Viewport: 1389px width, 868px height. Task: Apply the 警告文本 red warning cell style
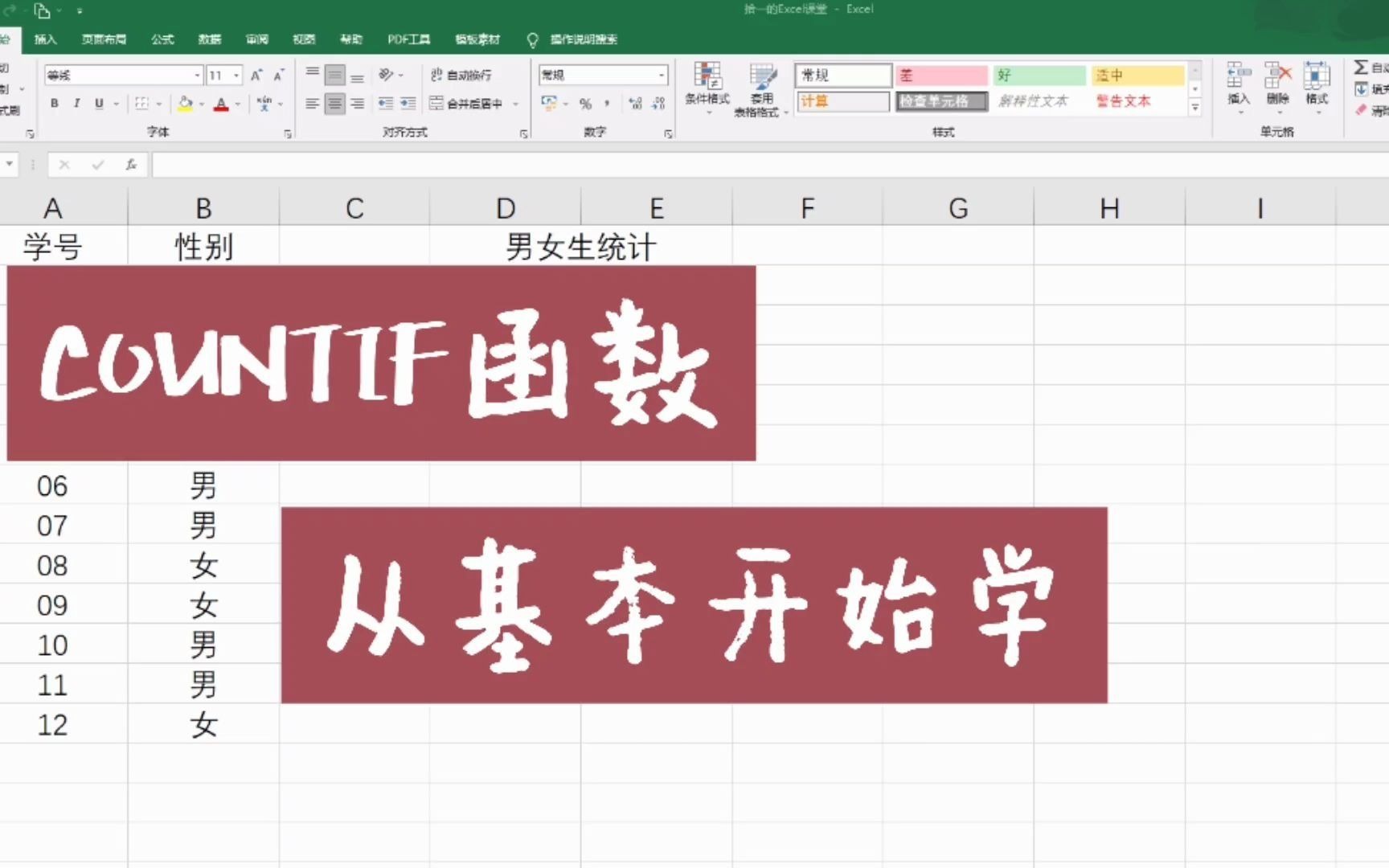1124,101
